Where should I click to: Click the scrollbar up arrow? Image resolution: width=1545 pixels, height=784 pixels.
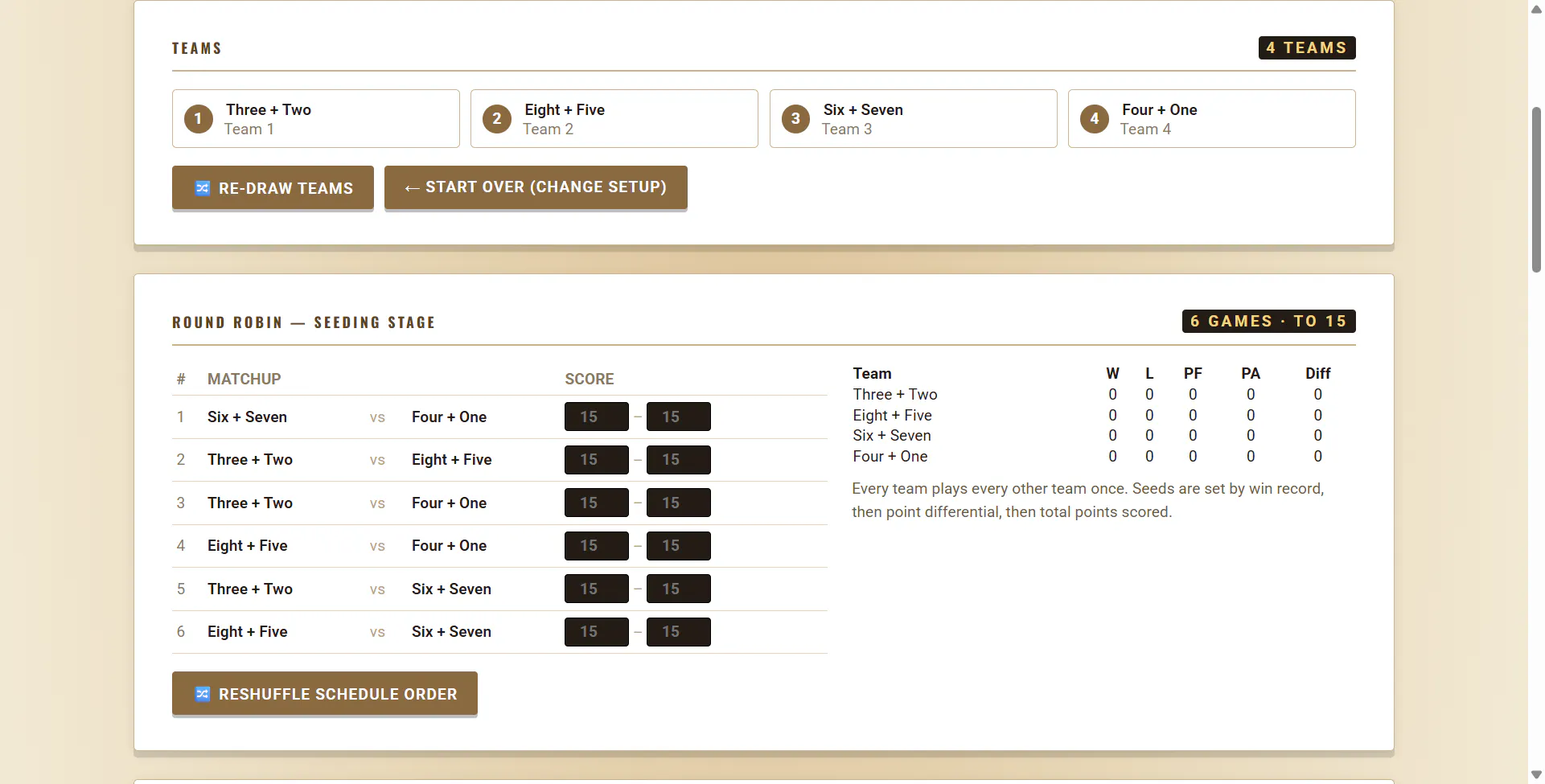pyautogui.click(x=1536, y=9)
